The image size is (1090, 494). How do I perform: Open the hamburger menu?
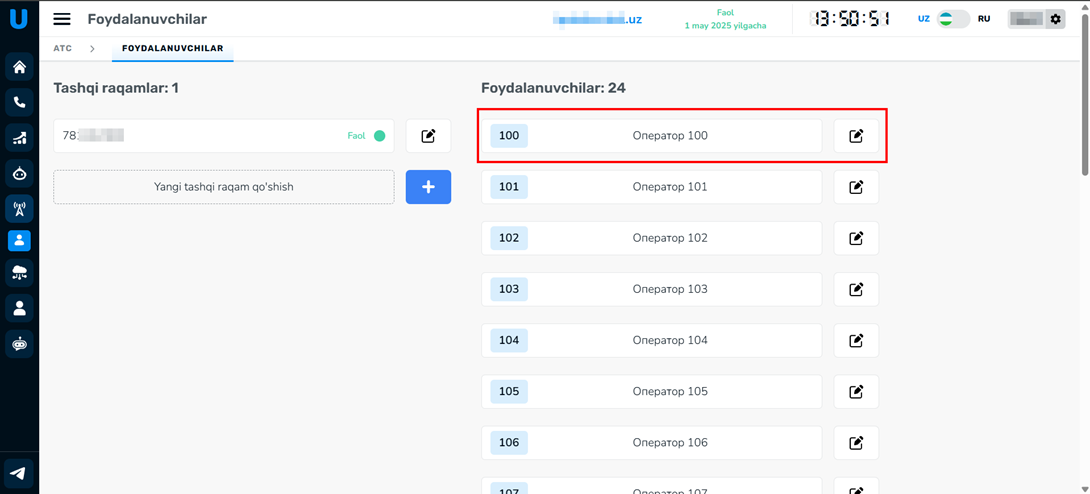[62, 19]
